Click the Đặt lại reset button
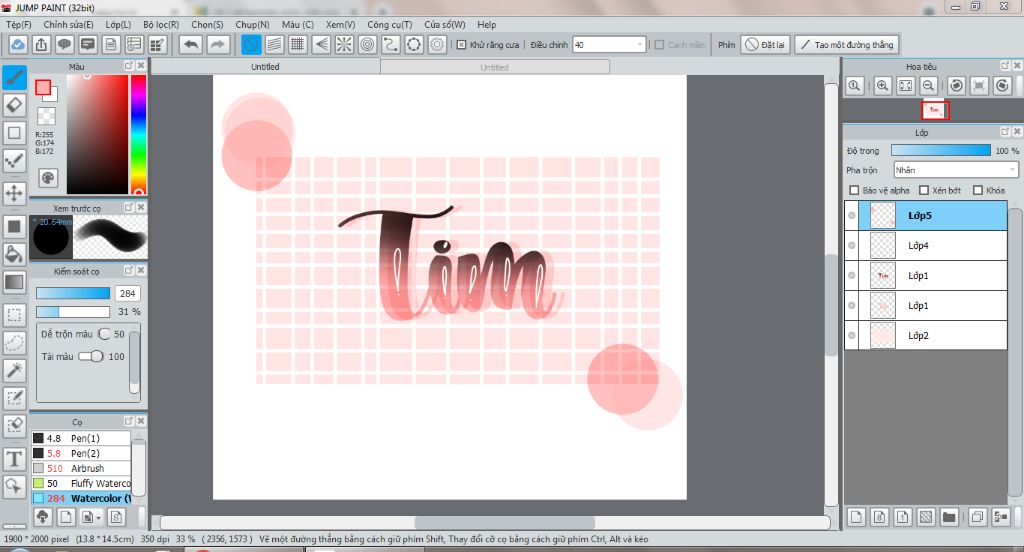Viewport: 1024px width, 552px height. point(765,44)
